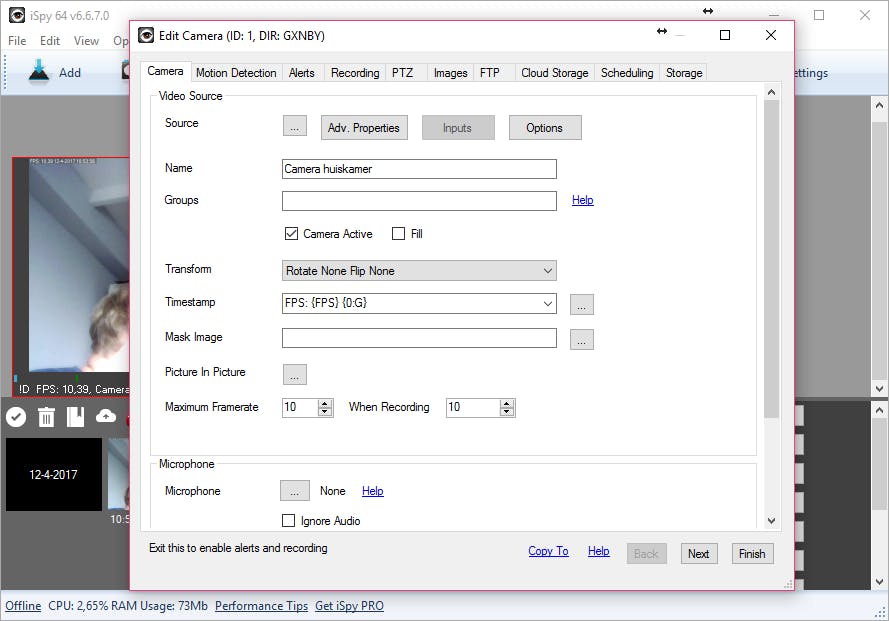Click the media panel scrollbar up arrow
The height and width of the screenshot is (621, 889).
coord(879,409)
